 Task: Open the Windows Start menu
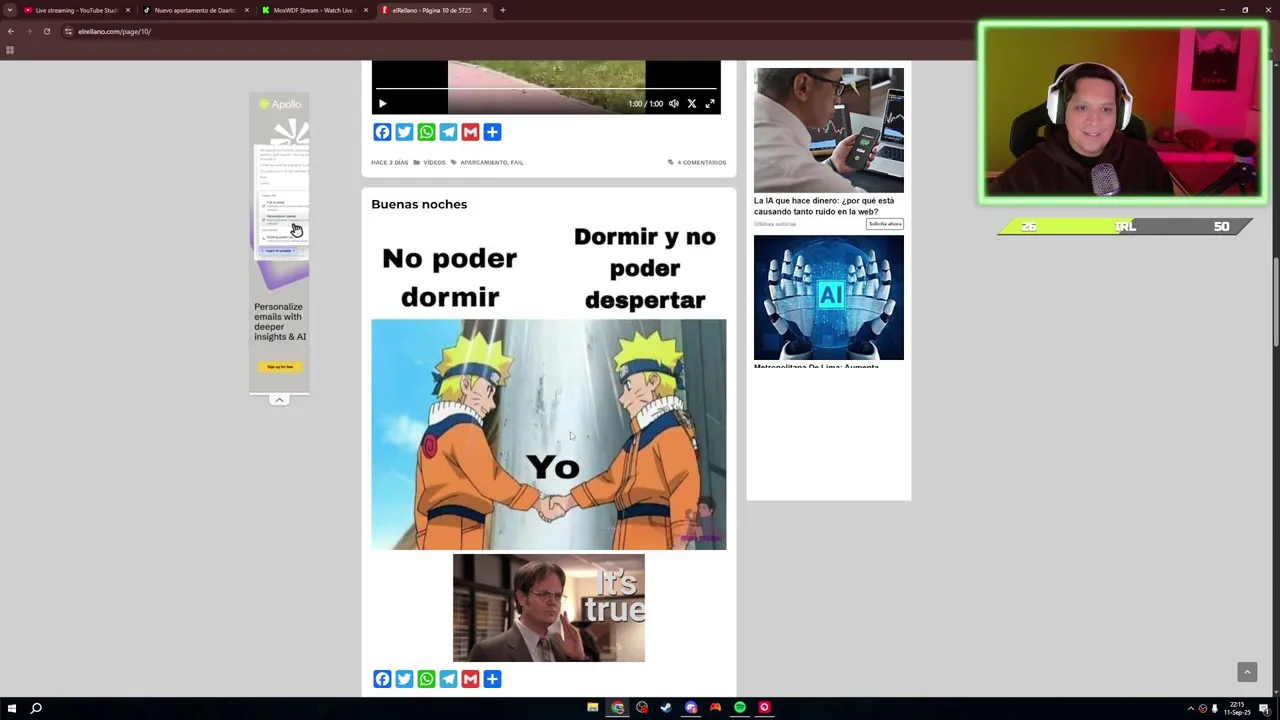11,708
